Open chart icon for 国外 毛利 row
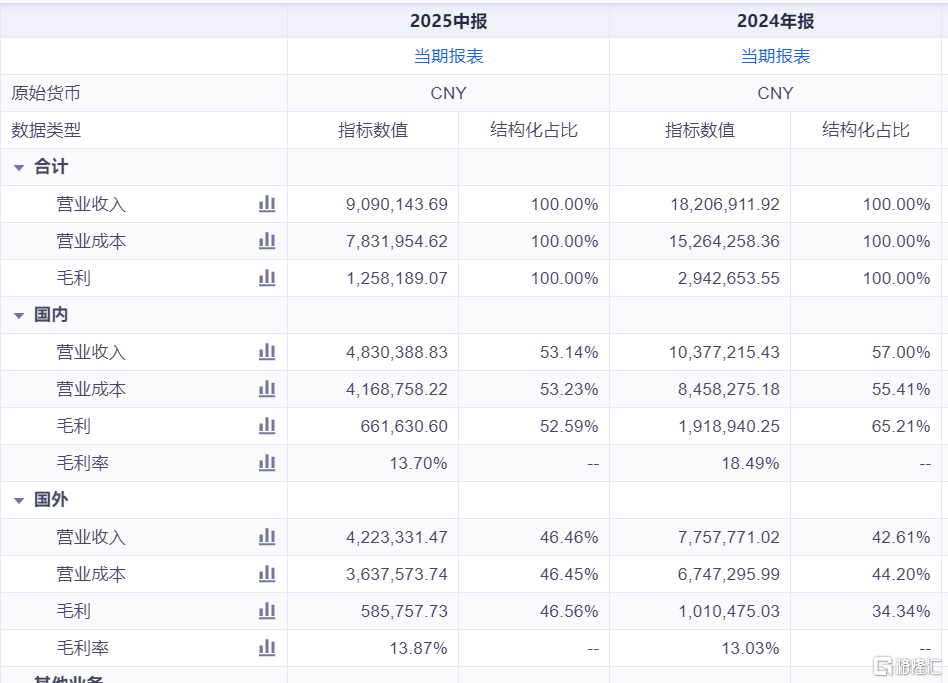This screenshot has width=948, height=683. (x=267, y=611)
